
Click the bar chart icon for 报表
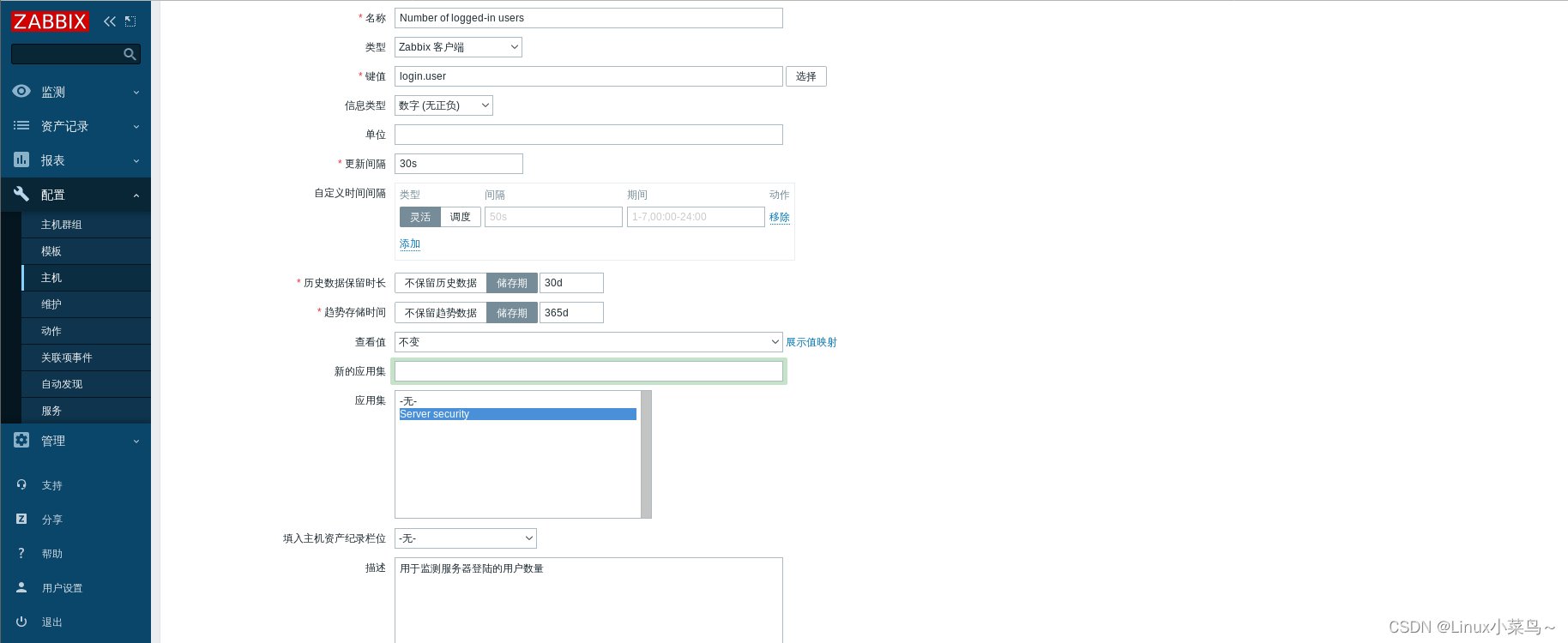[x=21, y=159]
